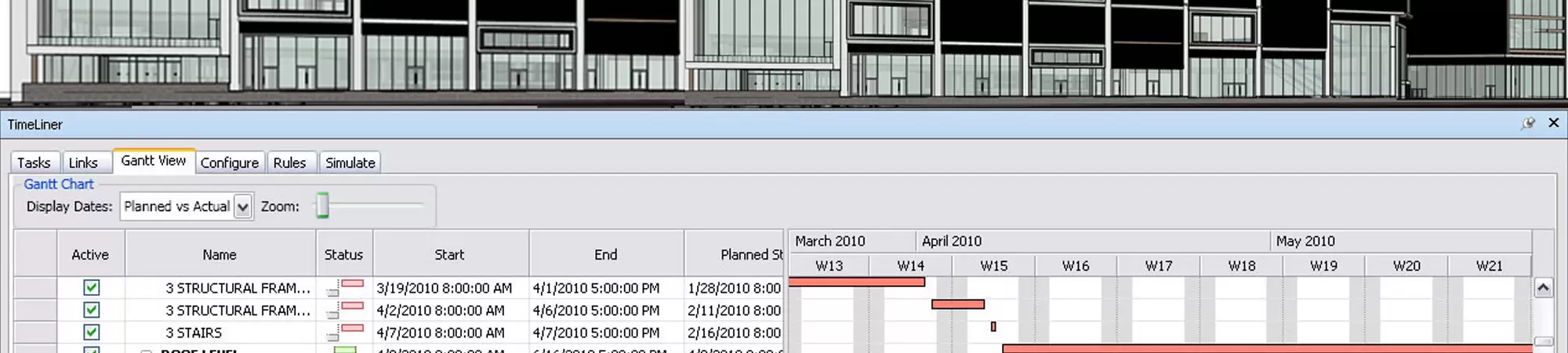Click the Planned Start column header
This screenshot has height=353, width=1568.
coord(734,254)
